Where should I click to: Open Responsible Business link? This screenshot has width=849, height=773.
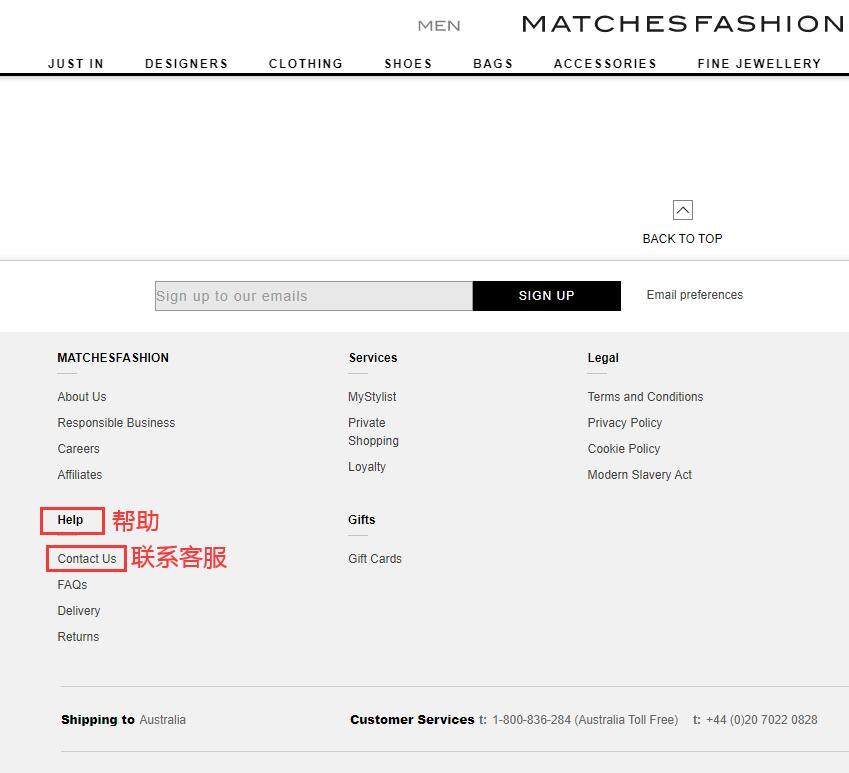[x=116, y=423]
